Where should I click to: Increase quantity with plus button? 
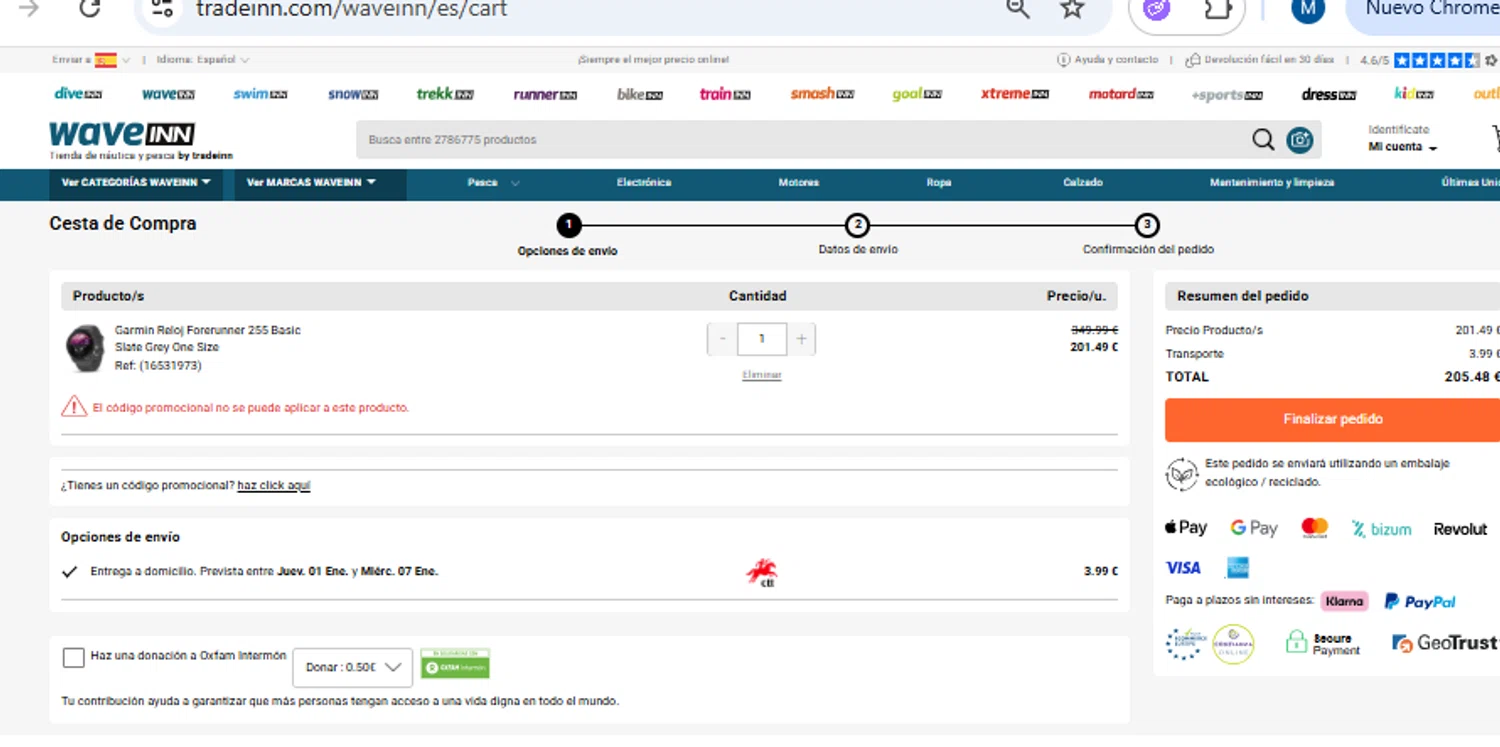click(801, 339)
